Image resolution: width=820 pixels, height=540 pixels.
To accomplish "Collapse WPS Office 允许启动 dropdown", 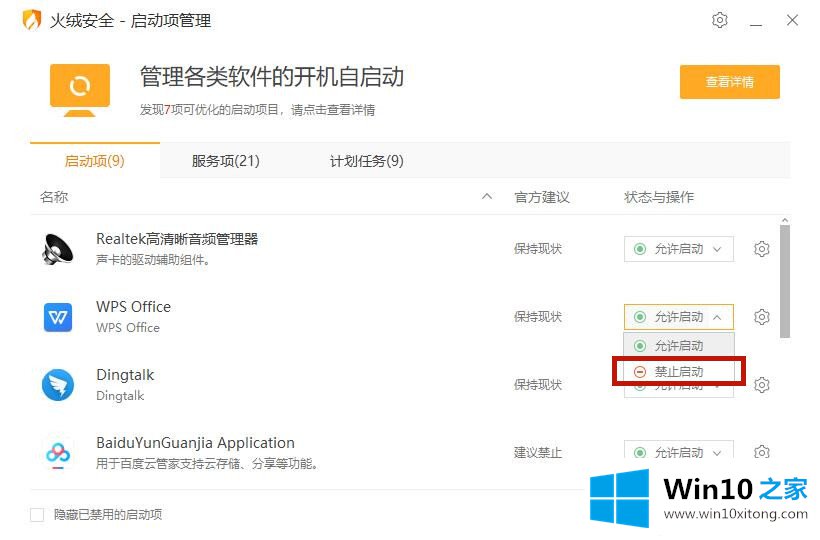I will [x=678, y=317].
